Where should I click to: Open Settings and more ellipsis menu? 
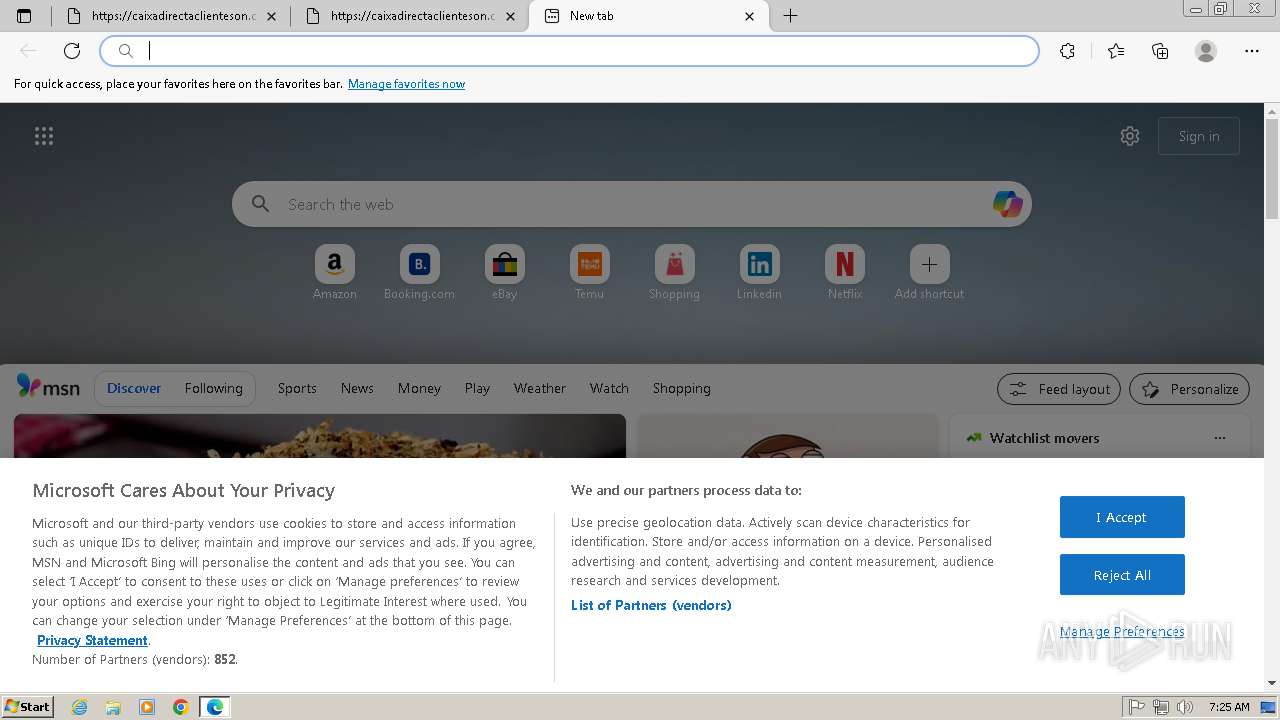point(1252,51)
